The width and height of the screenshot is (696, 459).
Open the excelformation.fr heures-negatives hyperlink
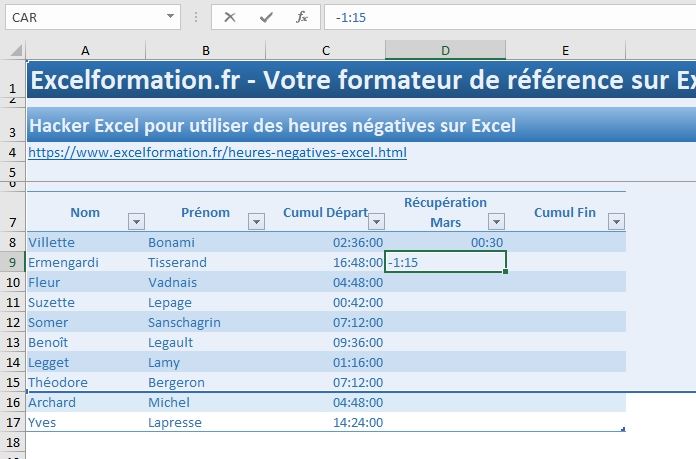click(x=217, y=153)
